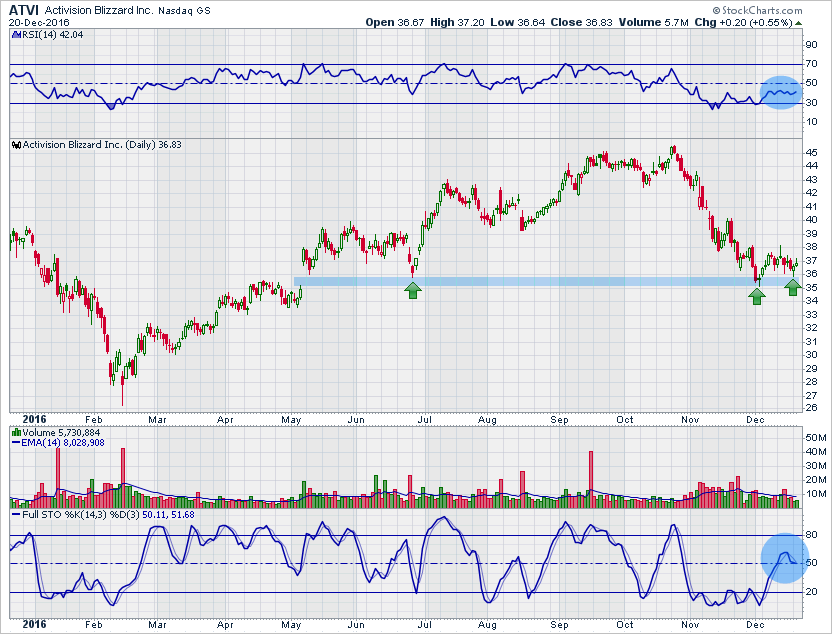The width and height of the screenshot is (832, 634).
Task: Click the small icon beside the Volume label
Action: click(x=16, y=433)
